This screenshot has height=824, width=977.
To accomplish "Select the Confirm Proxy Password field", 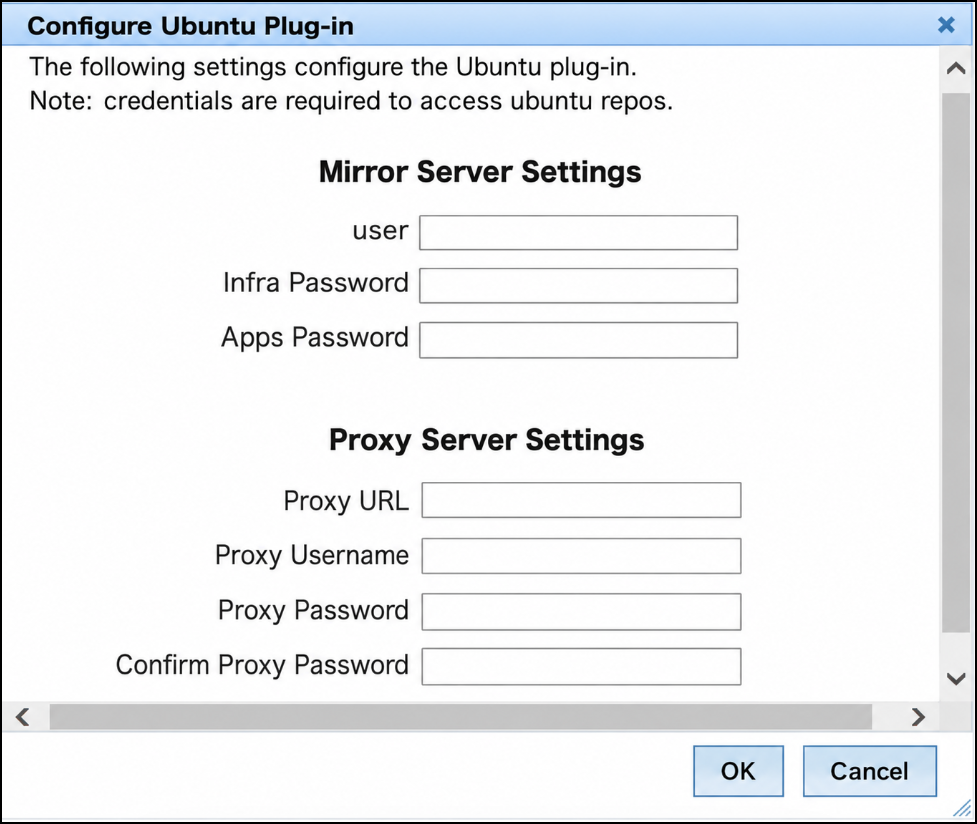I will click(x=581, y=666).
